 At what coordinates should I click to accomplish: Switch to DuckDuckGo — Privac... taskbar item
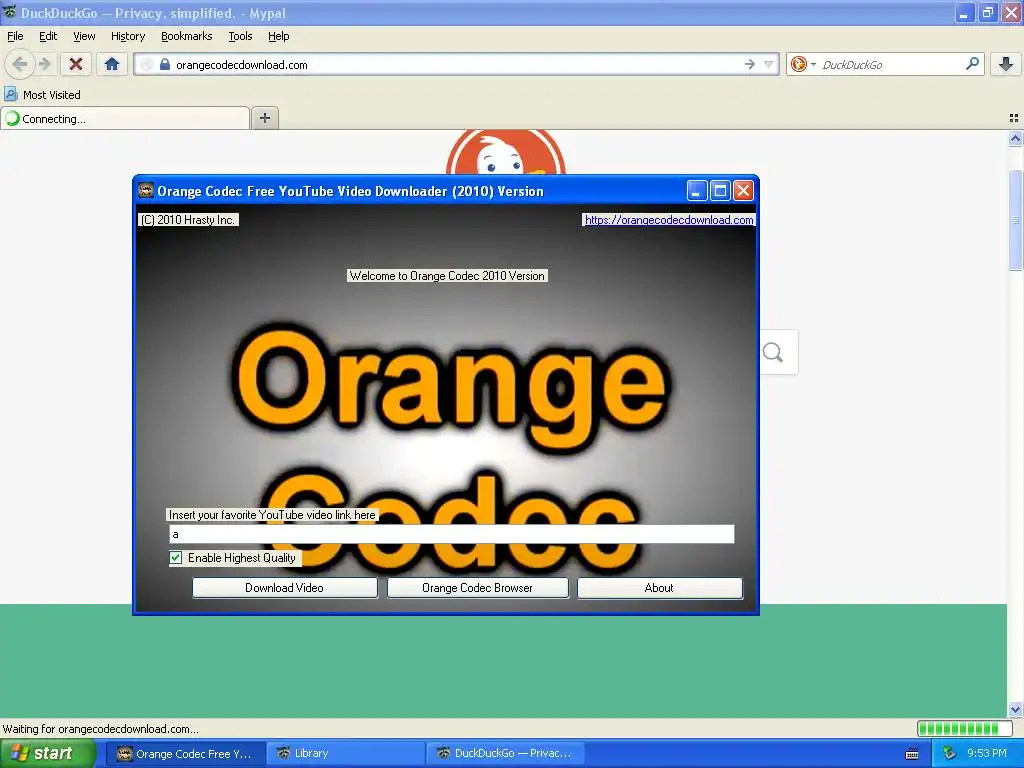(505, 754)
